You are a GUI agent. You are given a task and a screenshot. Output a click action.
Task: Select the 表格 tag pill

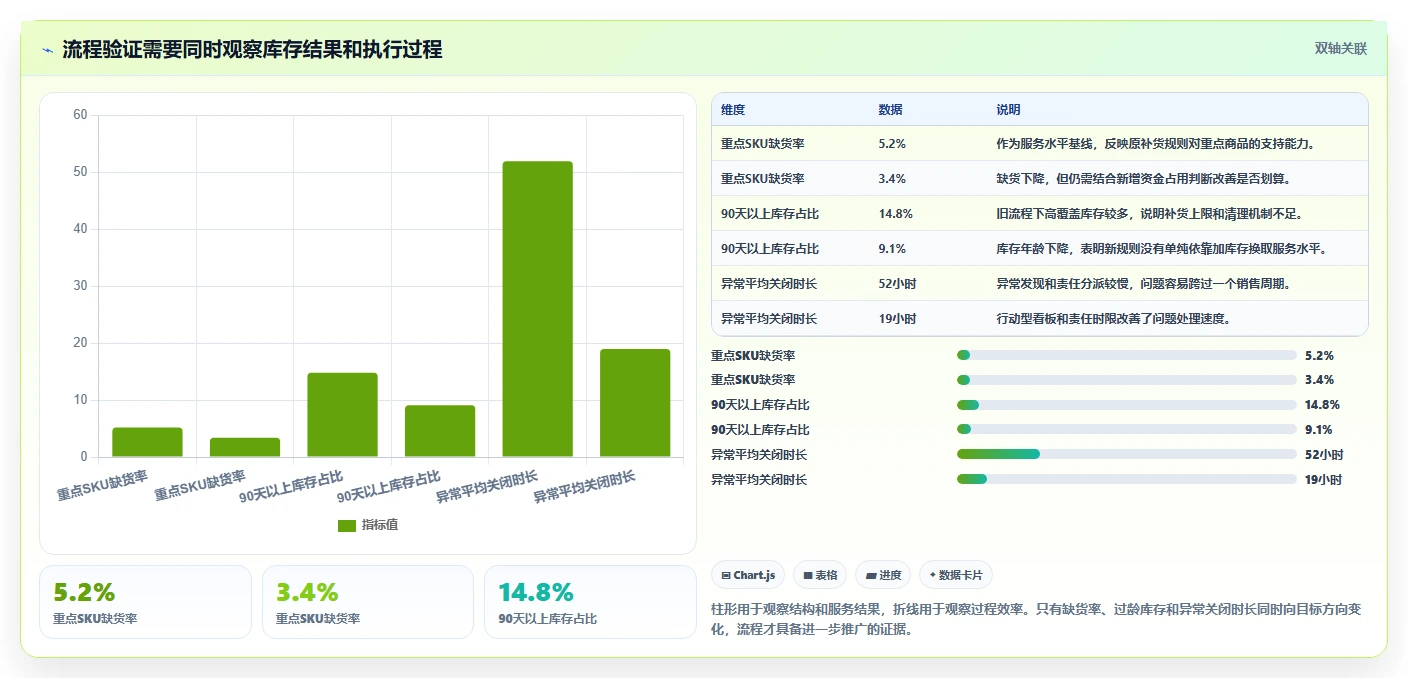click(x=820, y=575)
